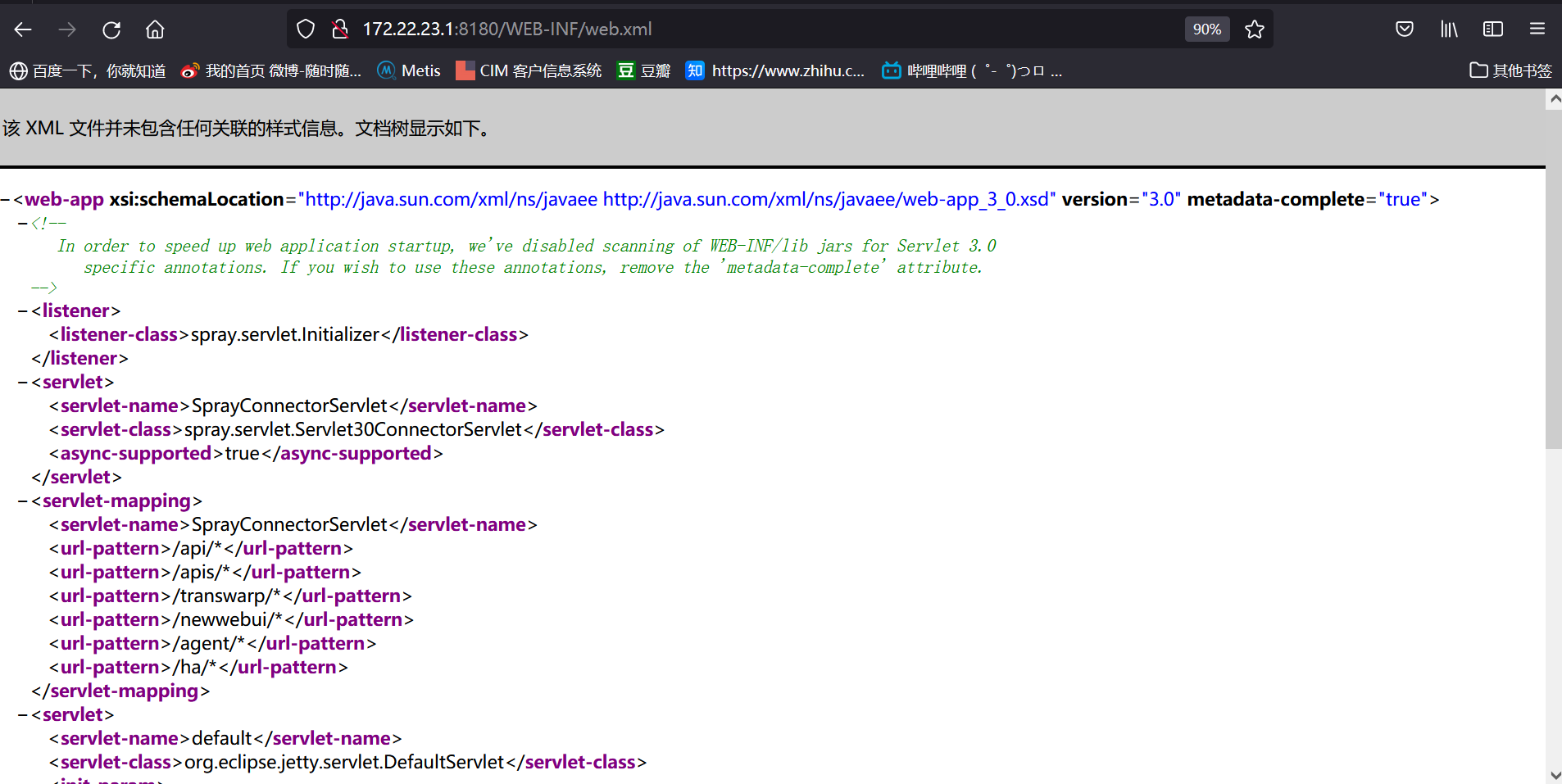Screen dimensions: 1562x784
Task: Open the Library panel
Action: coord(1448,28)
